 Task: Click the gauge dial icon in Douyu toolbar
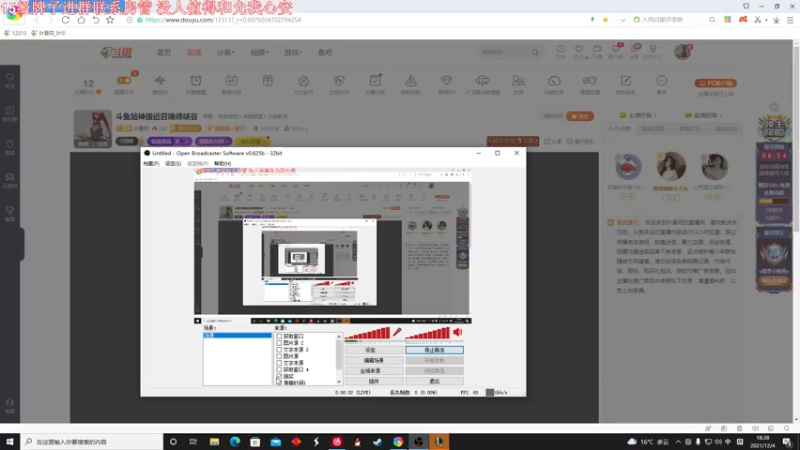point(554,81)
